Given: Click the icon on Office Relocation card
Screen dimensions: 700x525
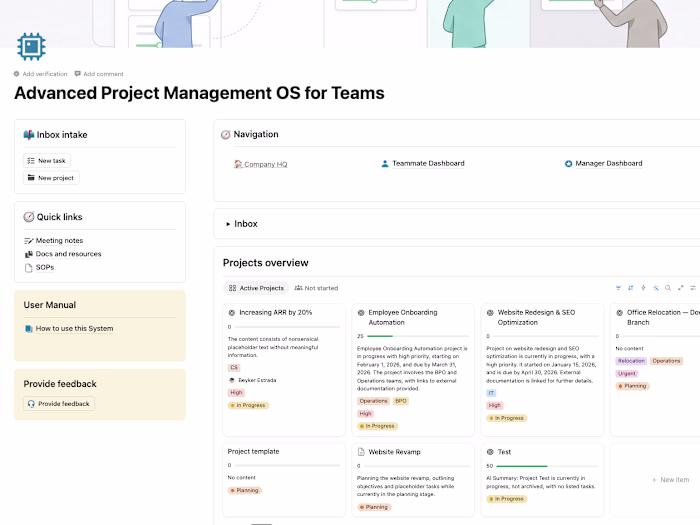Looking at the screenshot, I should (x=620, y=312).
